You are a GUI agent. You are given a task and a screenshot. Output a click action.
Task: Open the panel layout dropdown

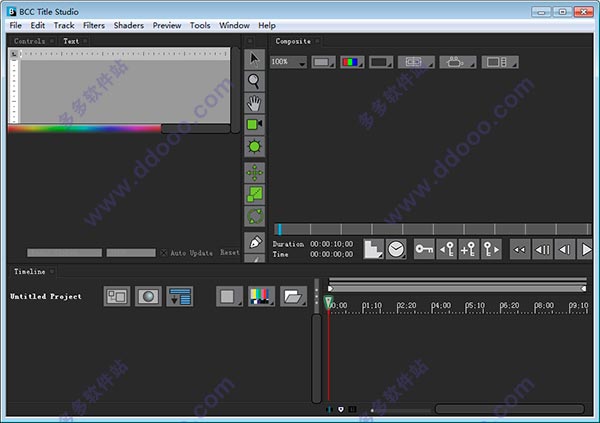tap(500, 62)
